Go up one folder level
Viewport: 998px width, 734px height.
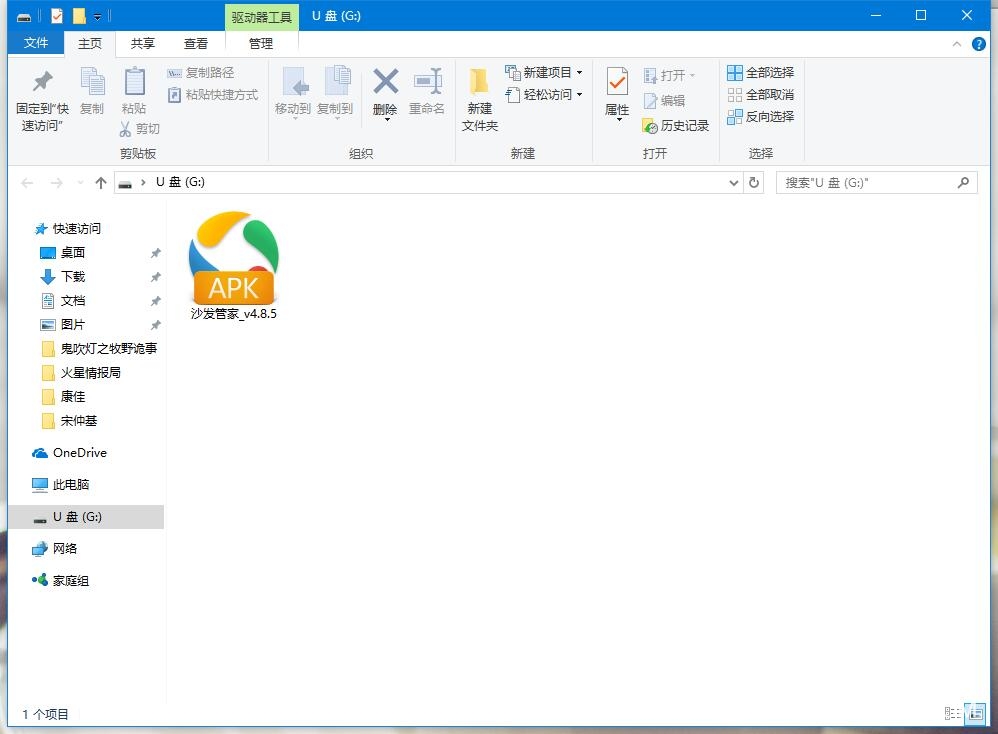tap(101, 183)
